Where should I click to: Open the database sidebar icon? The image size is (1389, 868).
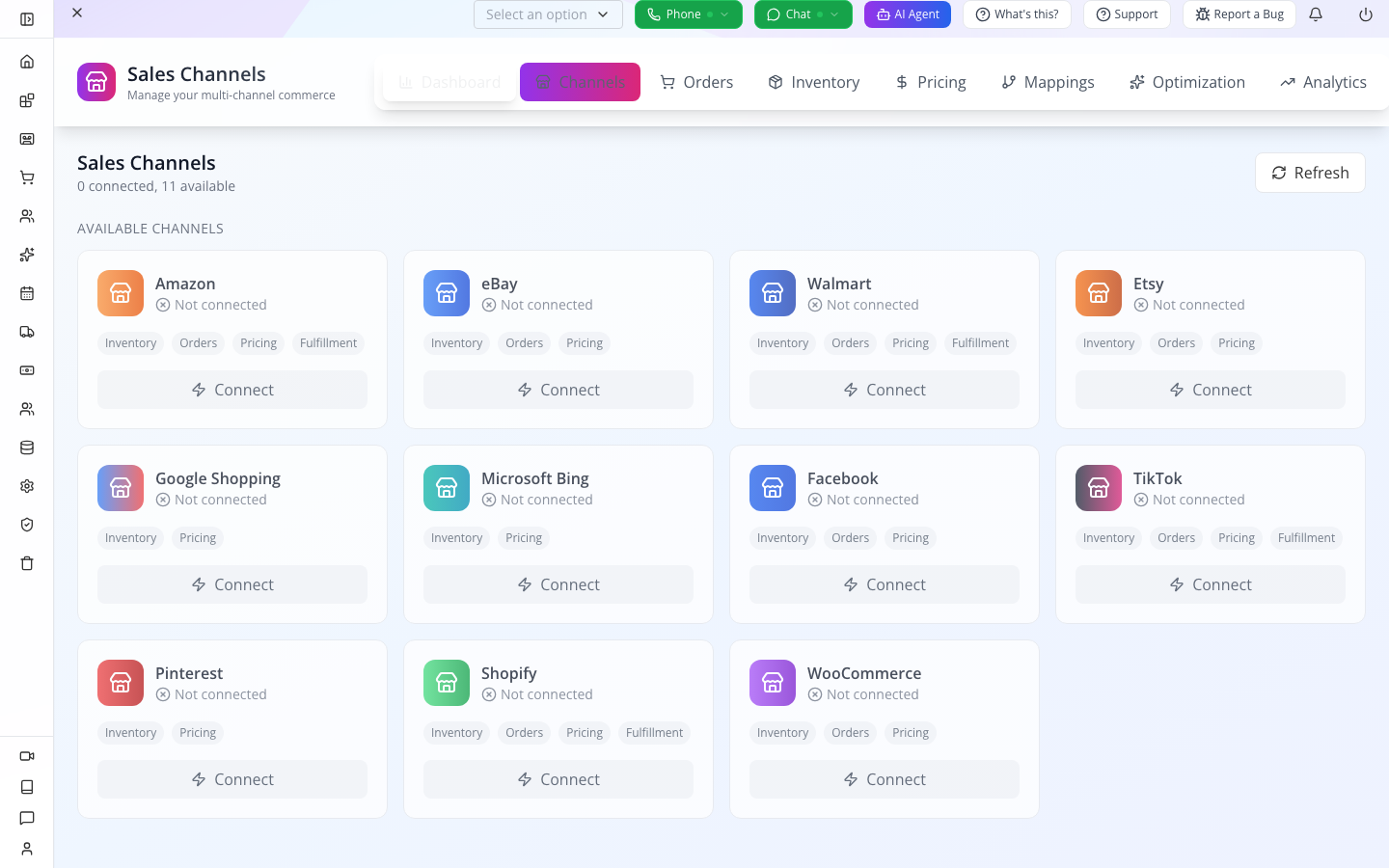pyautogui.click(x=27, y=448)
